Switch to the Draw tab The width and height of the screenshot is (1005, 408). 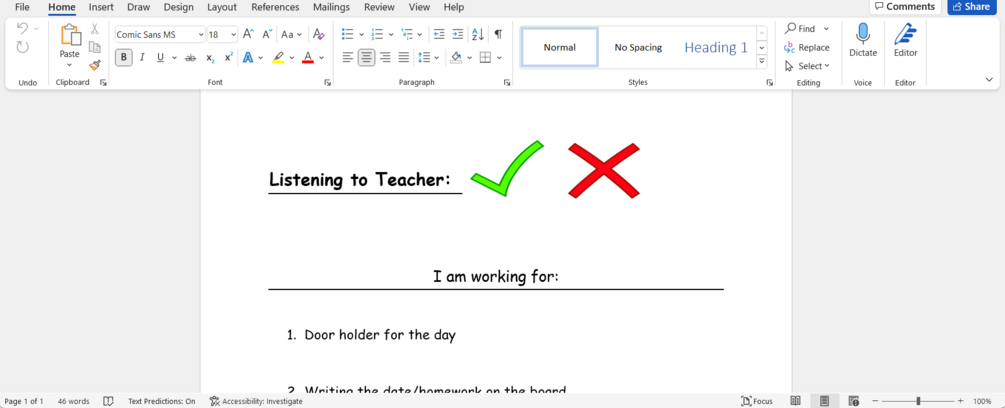pos(138,7)
